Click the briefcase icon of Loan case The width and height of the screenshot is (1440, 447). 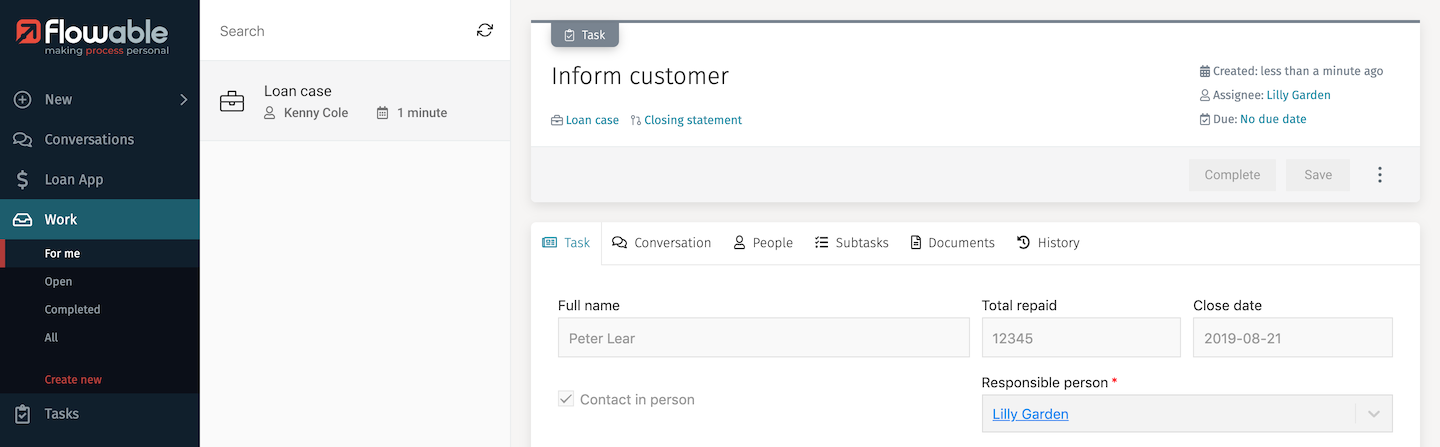(x=232, y=102)
